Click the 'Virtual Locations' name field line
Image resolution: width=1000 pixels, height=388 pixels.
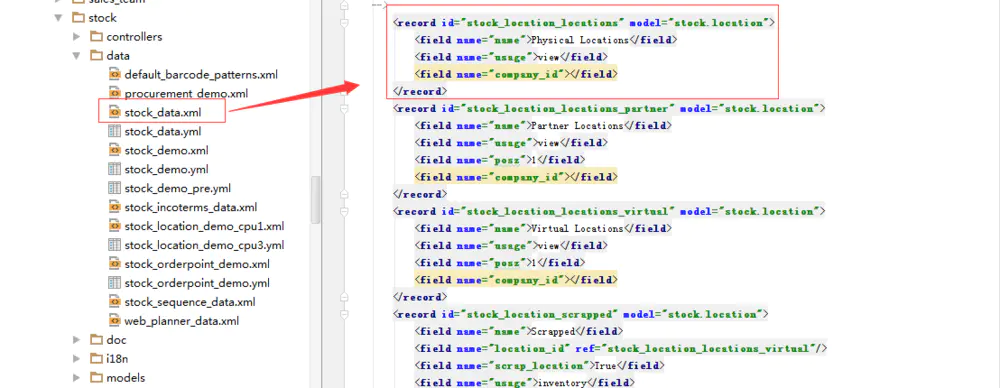(x=543, y=228)
